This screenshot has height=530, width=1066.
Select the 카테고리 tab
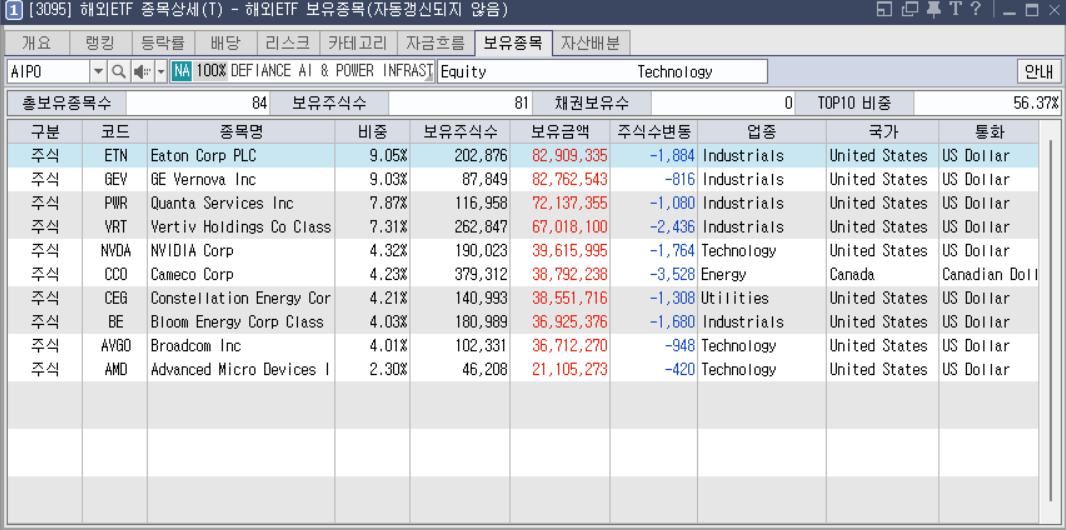pos(358,43)
